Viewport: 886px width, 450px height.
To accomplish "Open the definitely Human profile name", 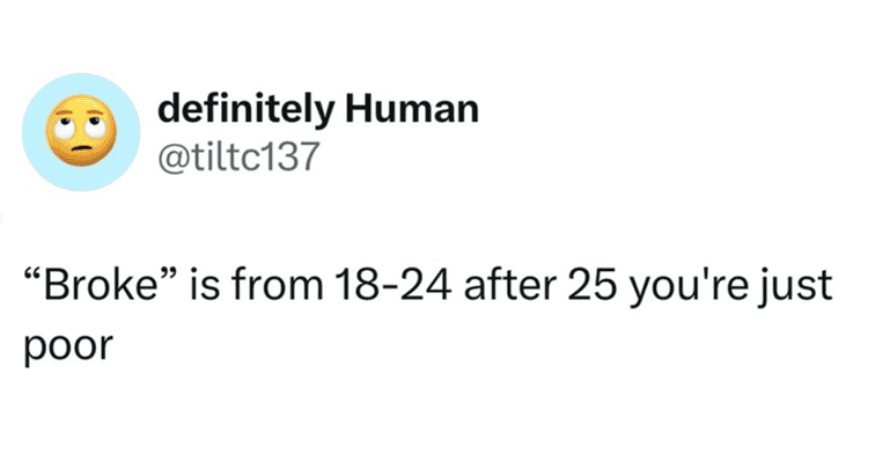I will (x=317, y=112).
